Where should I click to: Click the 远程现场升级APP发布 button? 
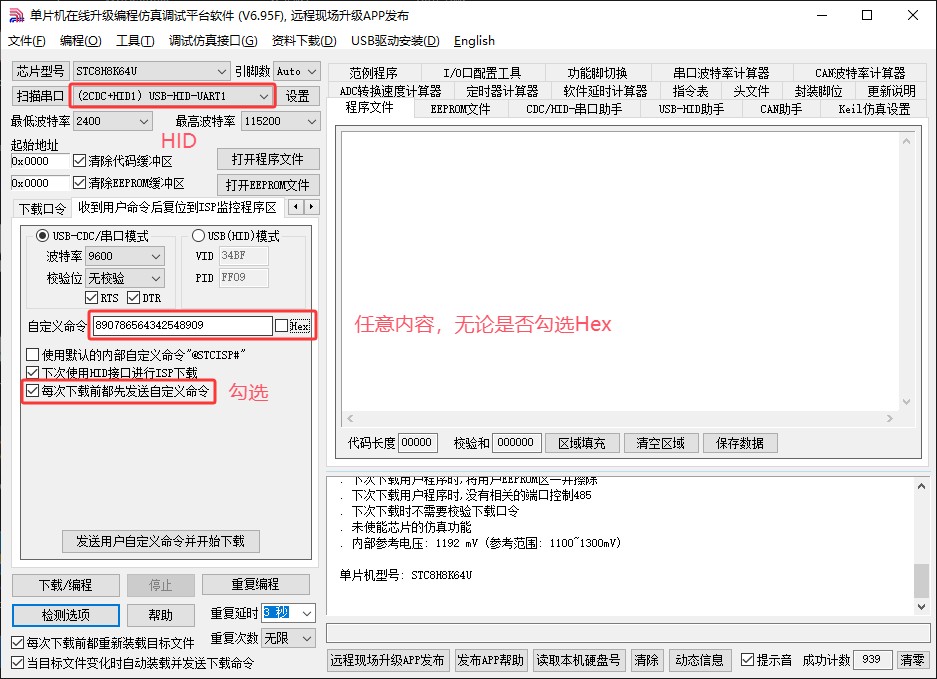click(x=387, y=660)
